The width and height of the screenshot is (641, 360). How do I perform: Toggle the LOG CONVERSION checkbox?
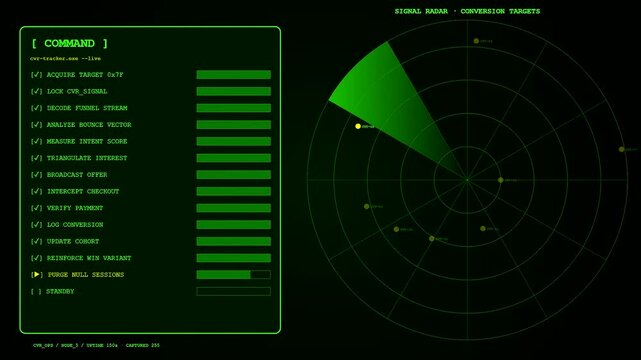point(36,225)
